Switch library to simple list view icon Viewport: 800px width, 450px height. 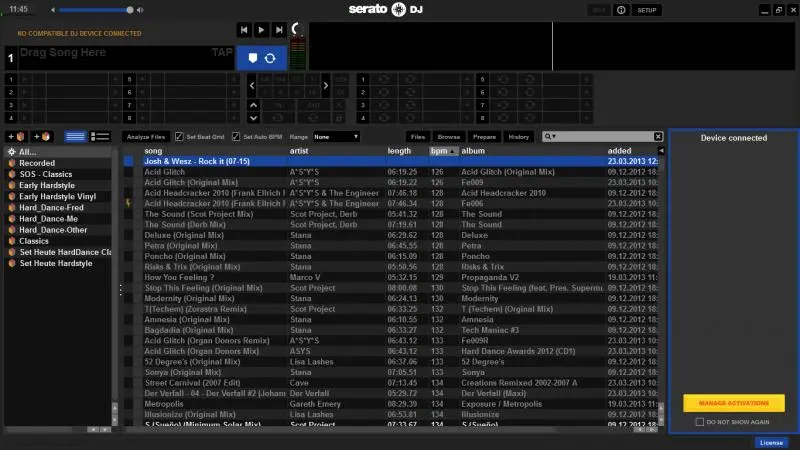[x=75, y=136]
